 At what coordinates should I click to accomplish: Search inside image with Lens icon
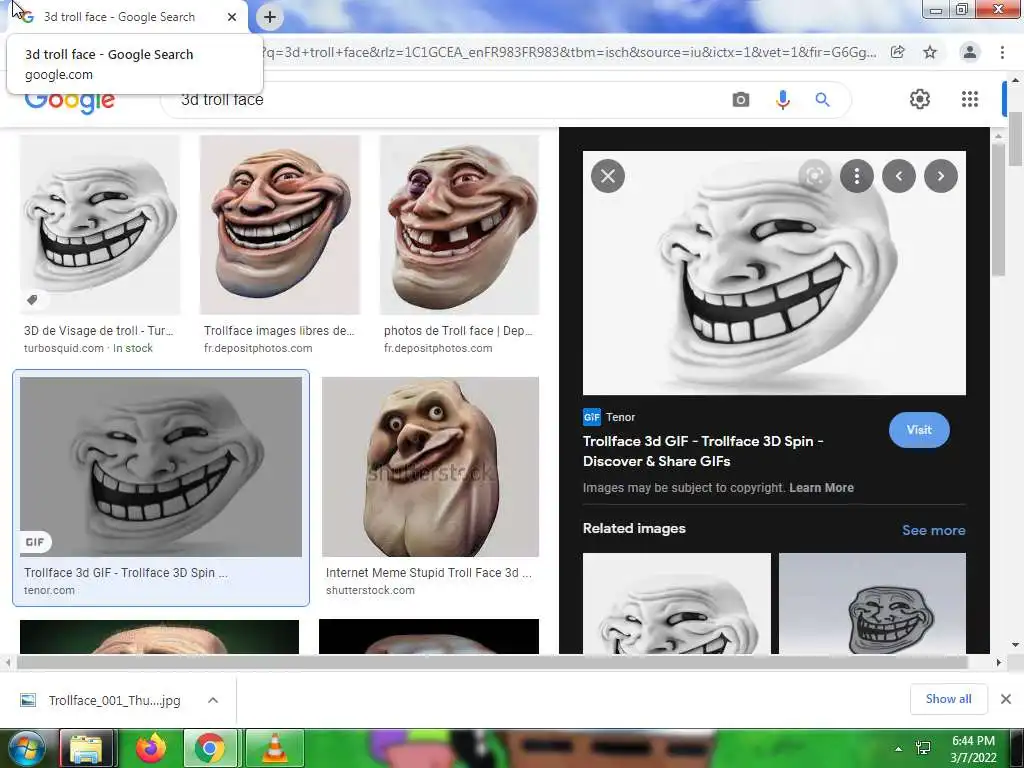coord(815,176)
